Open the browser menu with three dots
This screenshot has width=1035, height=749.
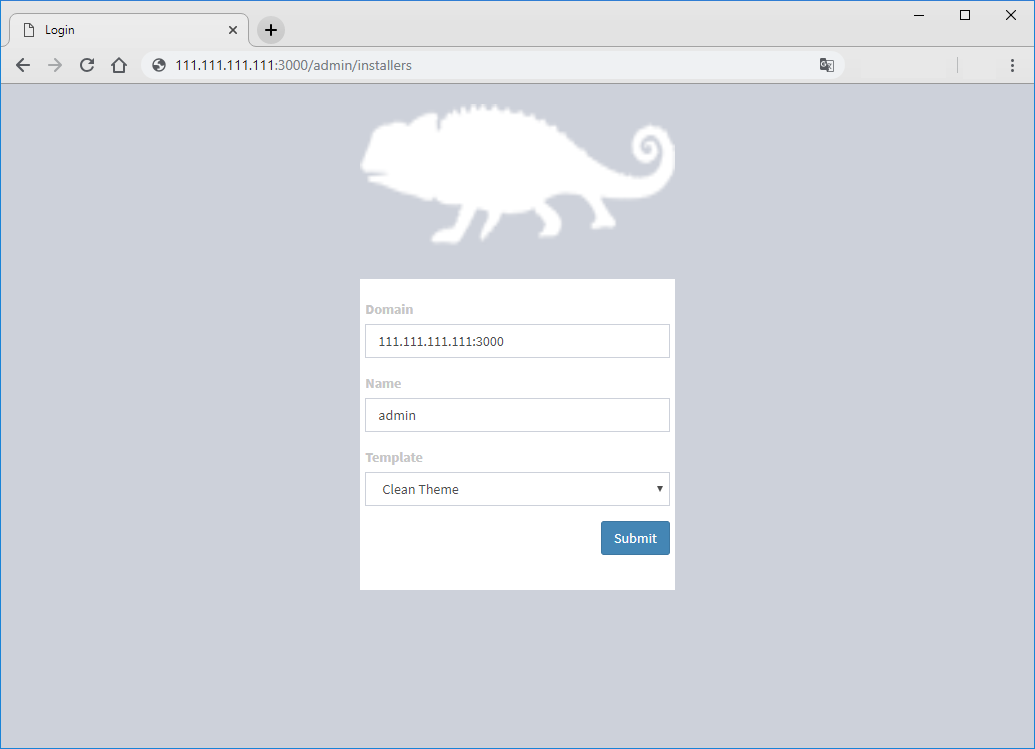coord(1013,65)
